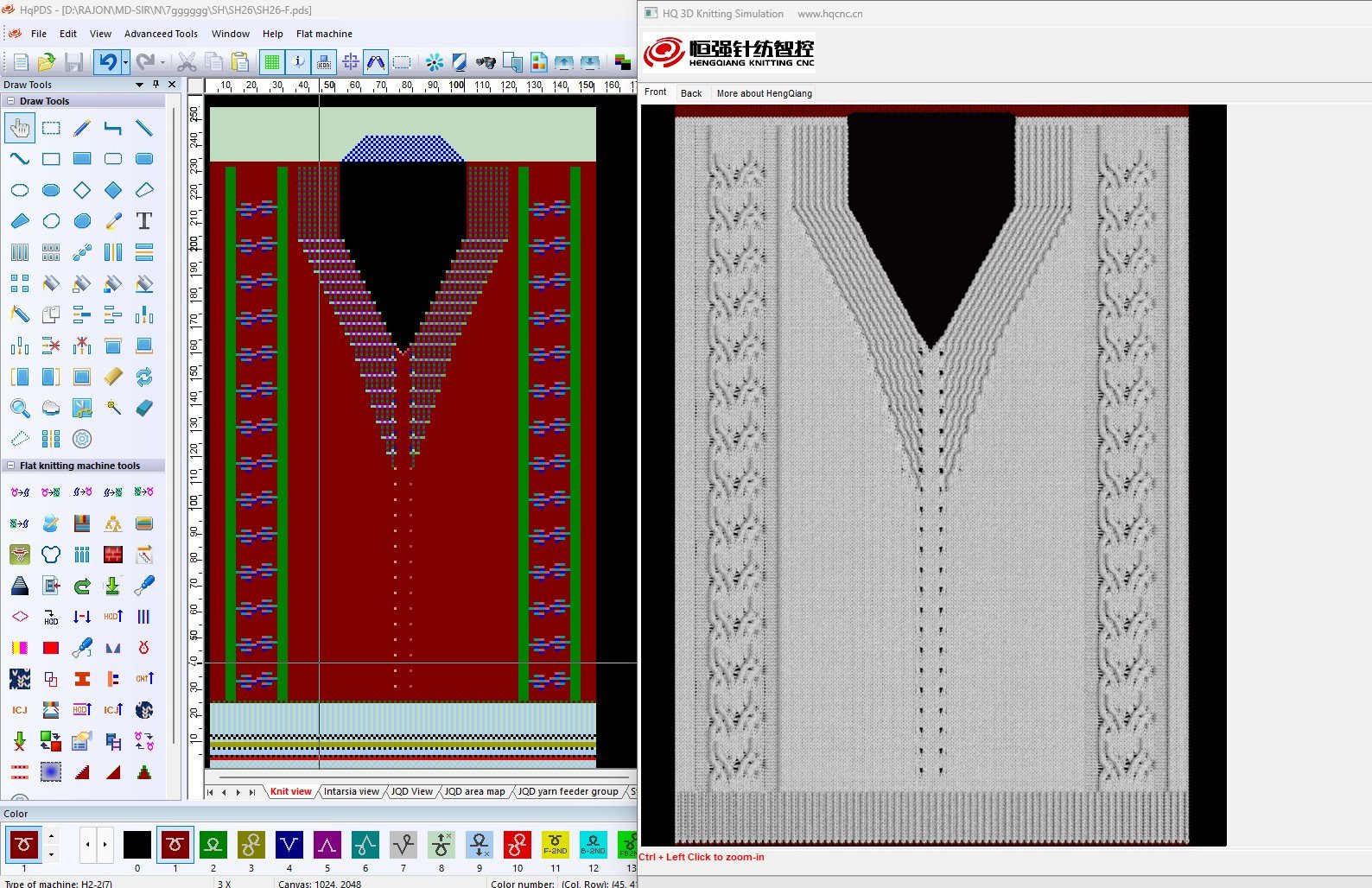Screen dimensions: 1372x888
Task: Select purple color swatch number 5
Action: (327, 845)
